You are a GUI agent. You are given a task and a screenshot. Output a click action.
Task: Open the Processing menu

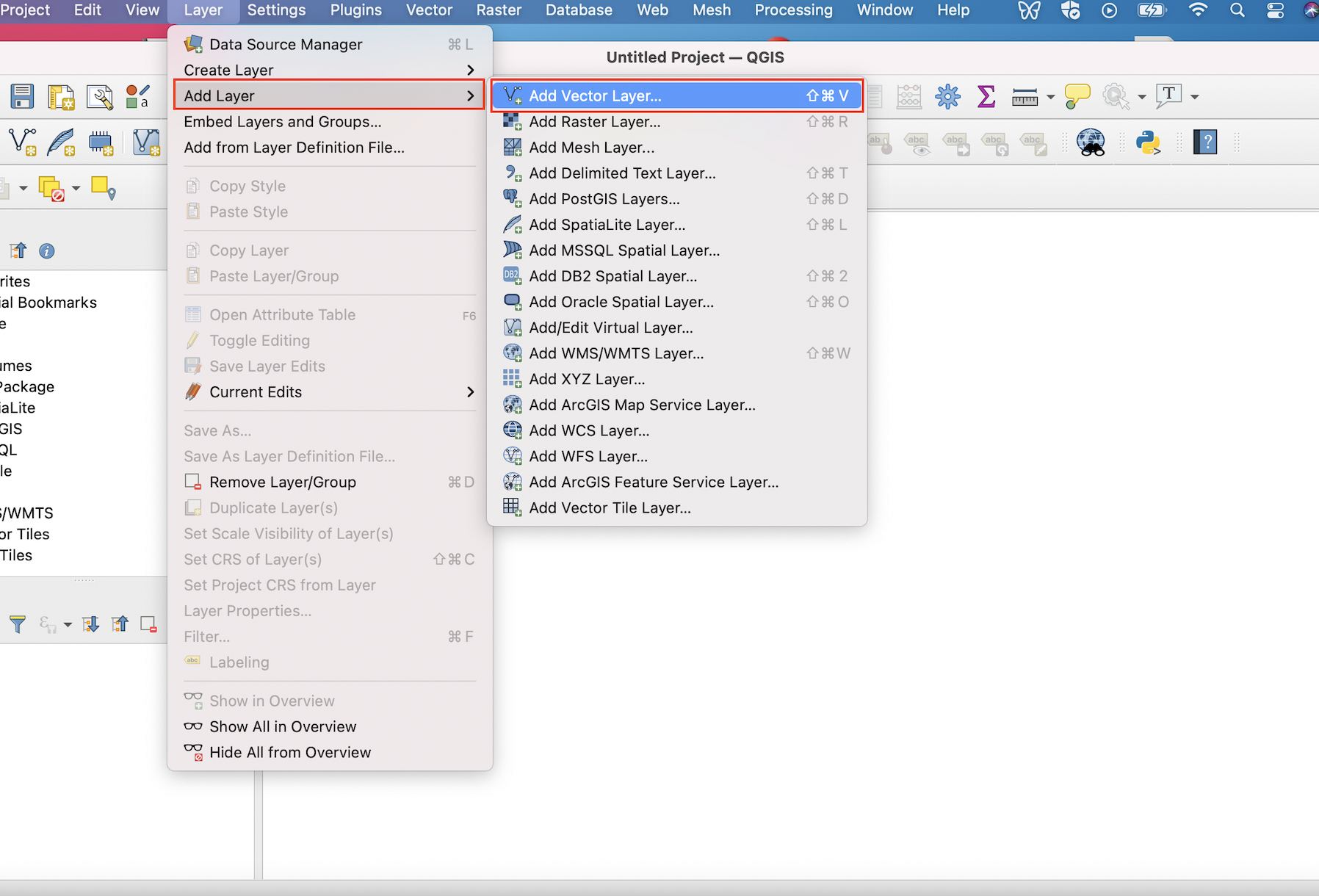(x=793, y=10)
